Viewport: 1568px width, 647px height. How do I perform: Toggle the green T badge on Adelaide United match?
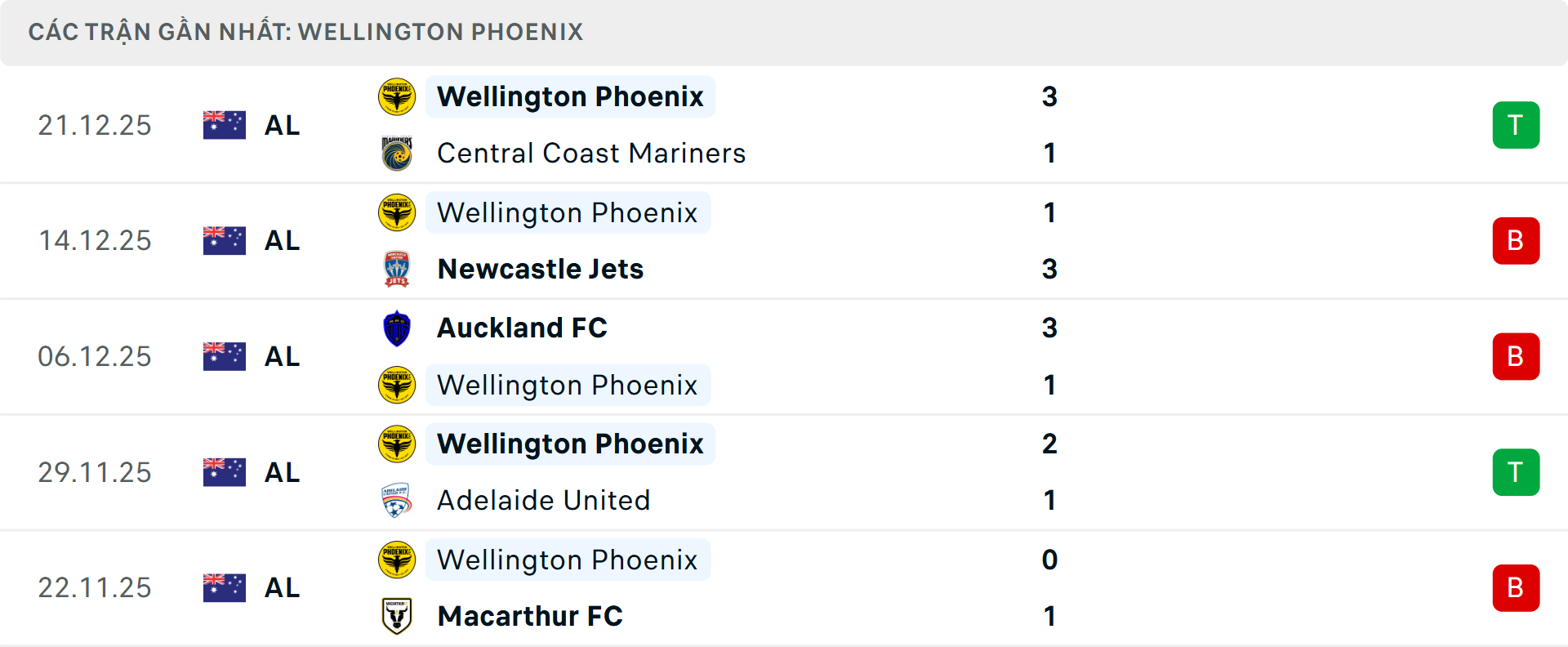1517,472
